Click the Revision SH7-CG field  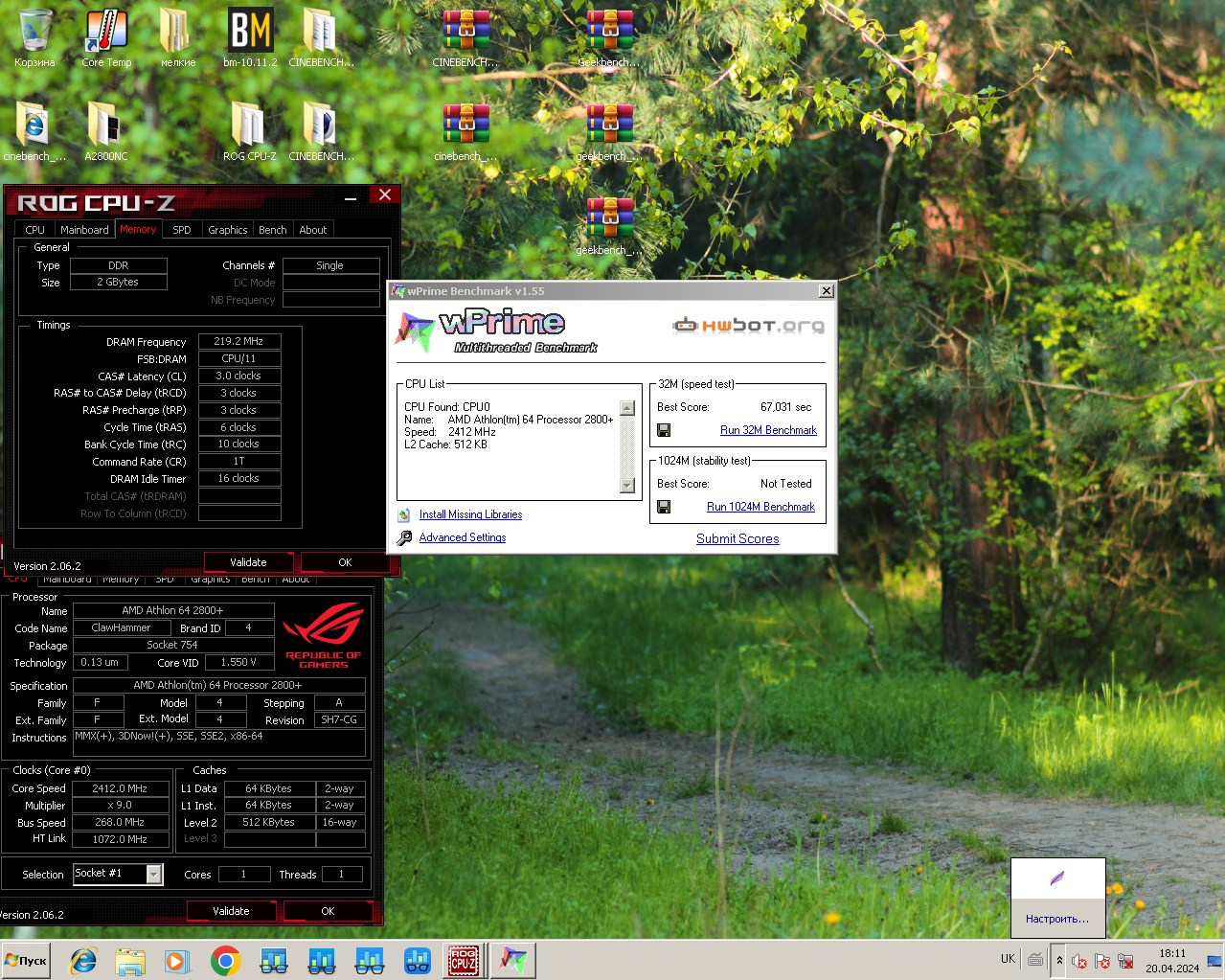(x=339, y=719)
